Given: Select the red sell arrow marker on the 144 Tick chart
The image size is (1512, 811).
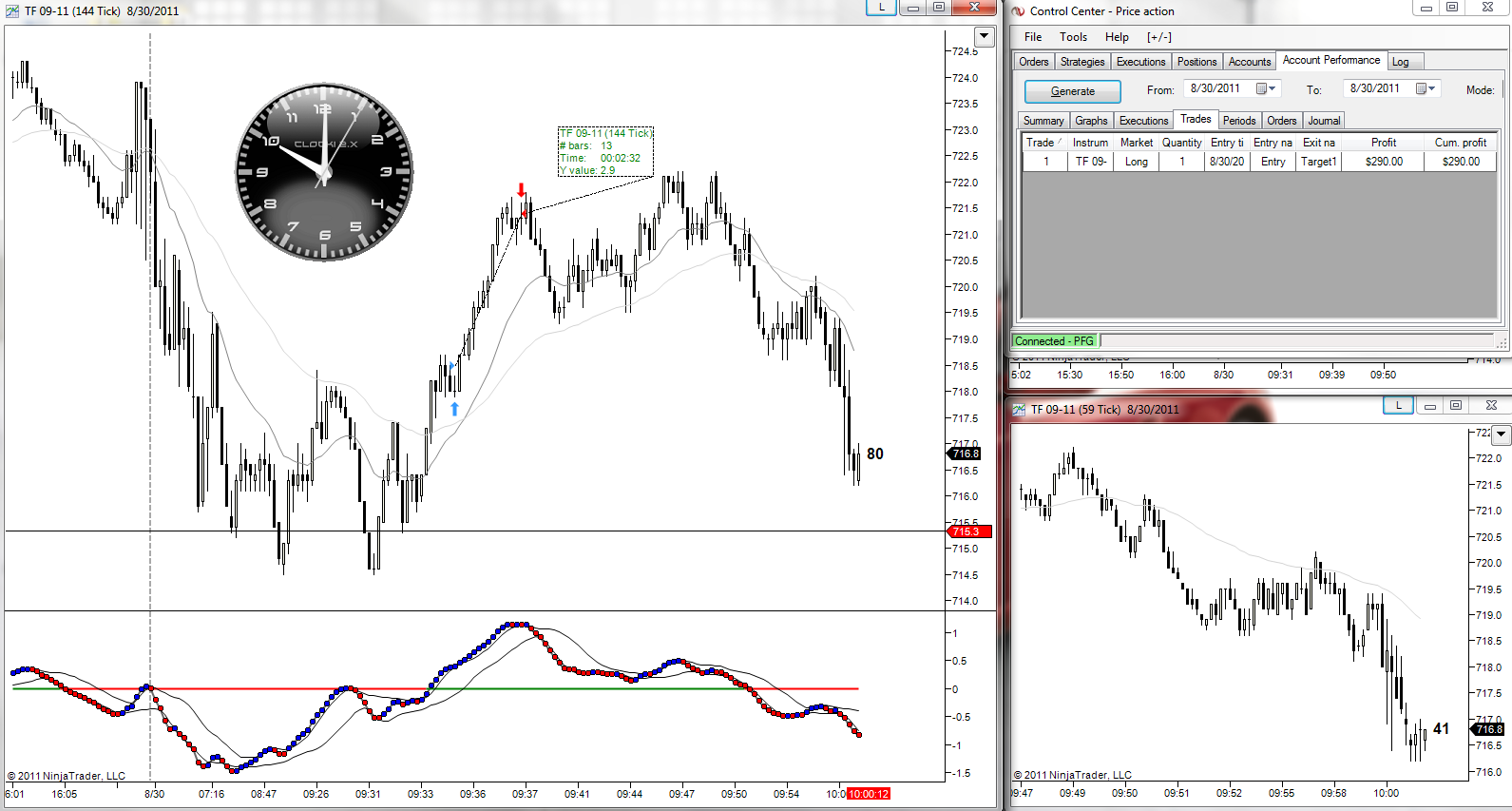Looking at the screenshot, I should (521, 190).
